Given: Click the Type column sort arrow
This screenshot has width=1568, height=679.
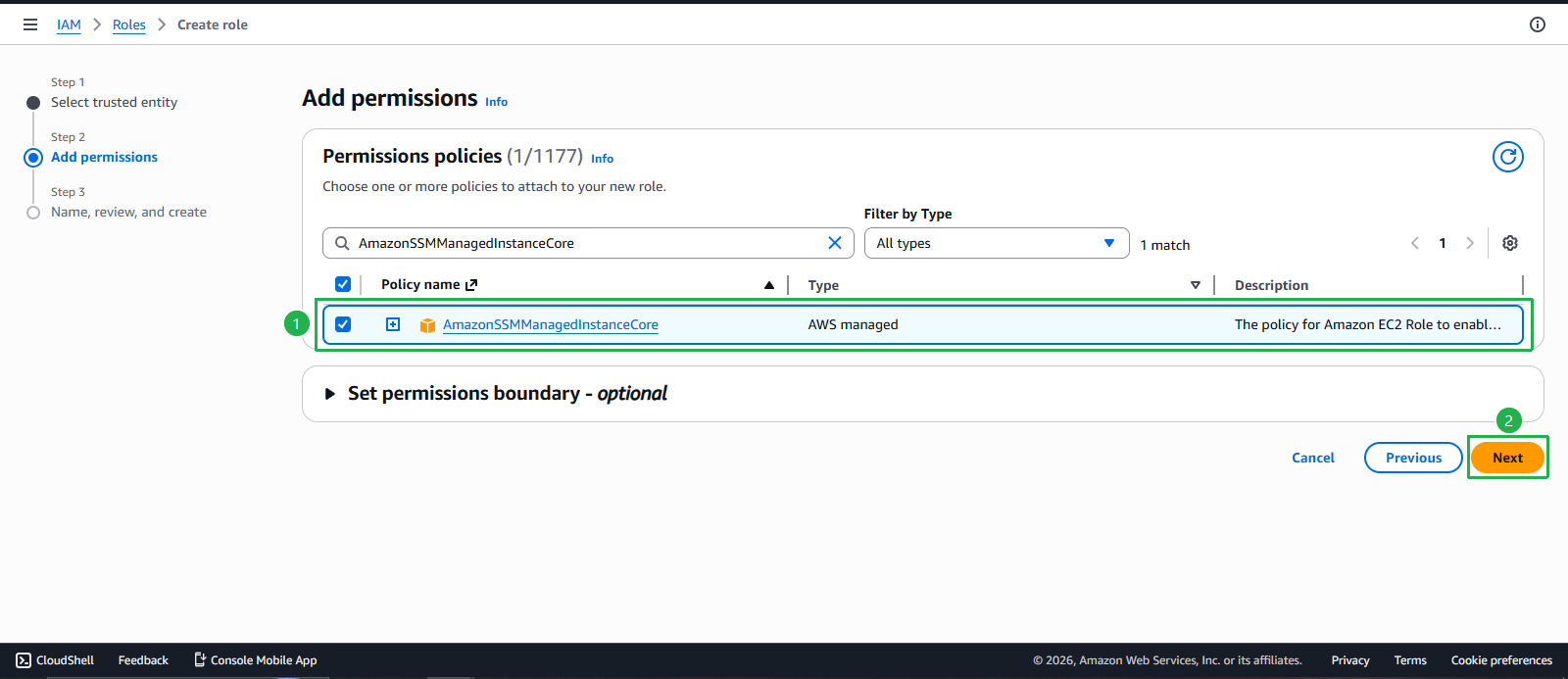Looking at the screenshot, I should (x=1196, y=285).
